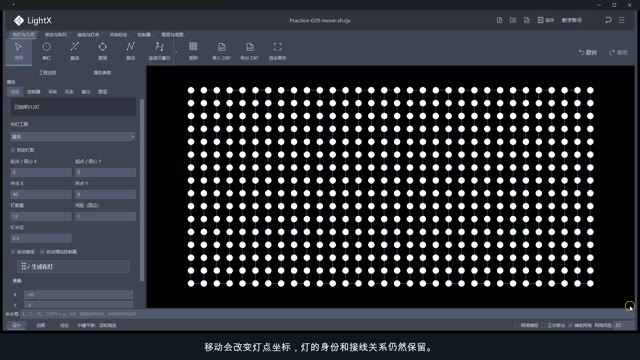Select the arrow pointer selection tool
The width and height of the screenshot is (640, 360).
[x=18, y=51]
